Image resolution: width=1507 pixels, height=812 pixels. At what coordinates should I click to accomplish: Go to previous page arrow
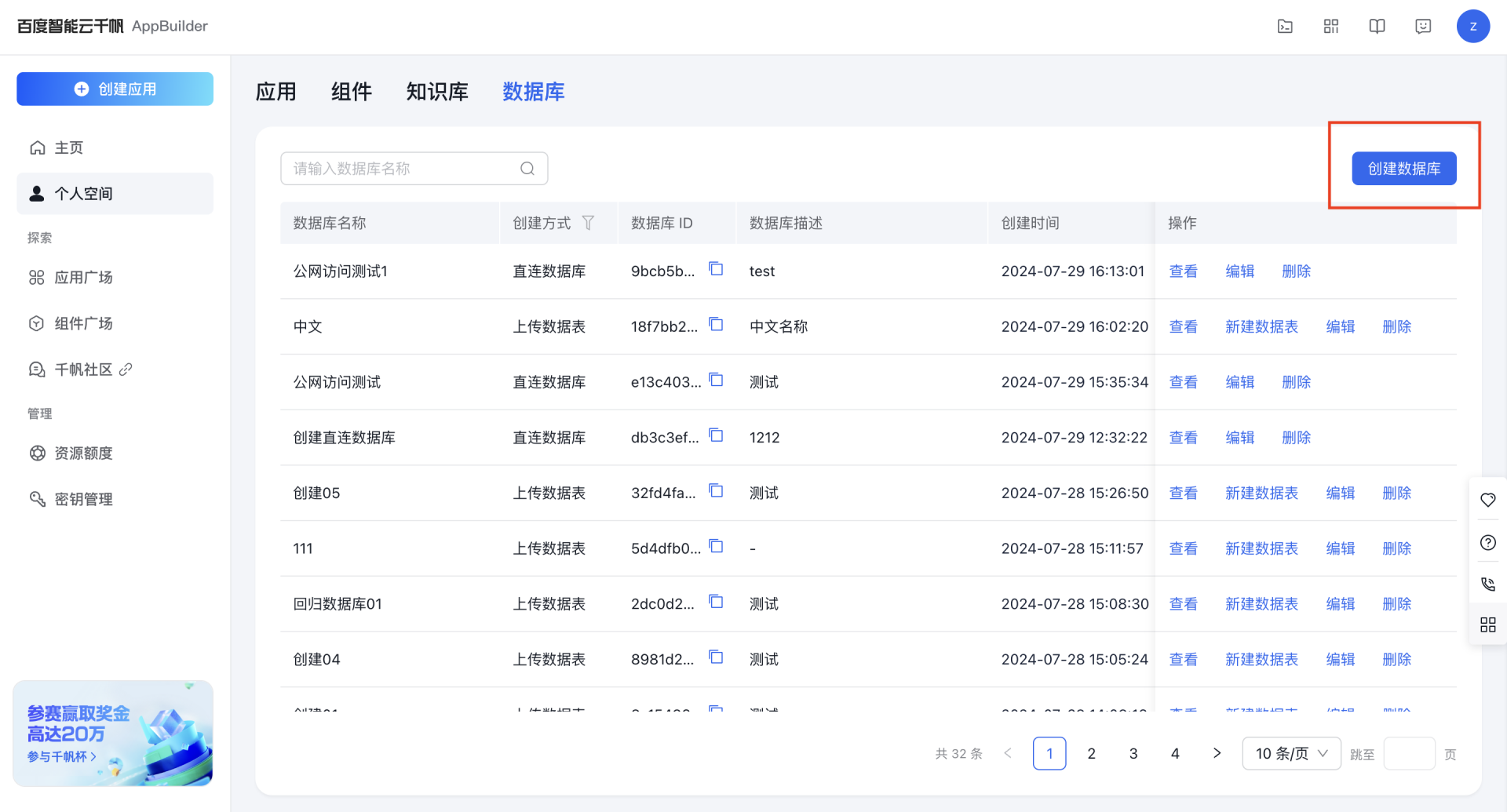1008,753
